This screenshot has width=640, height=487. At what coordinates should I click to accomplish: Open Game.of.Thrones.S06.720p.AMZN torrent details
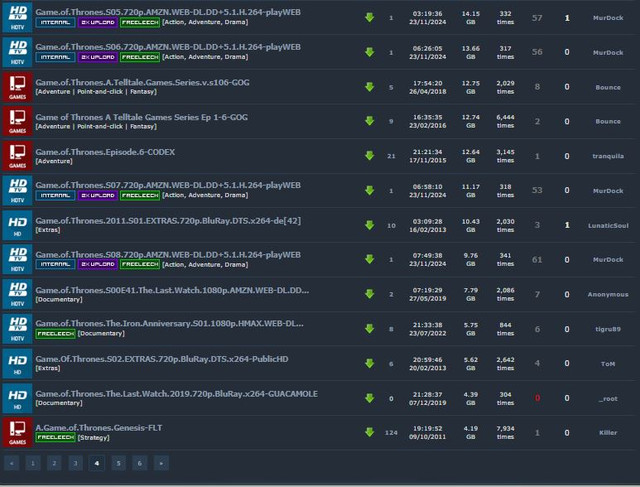tap(168, 47)
